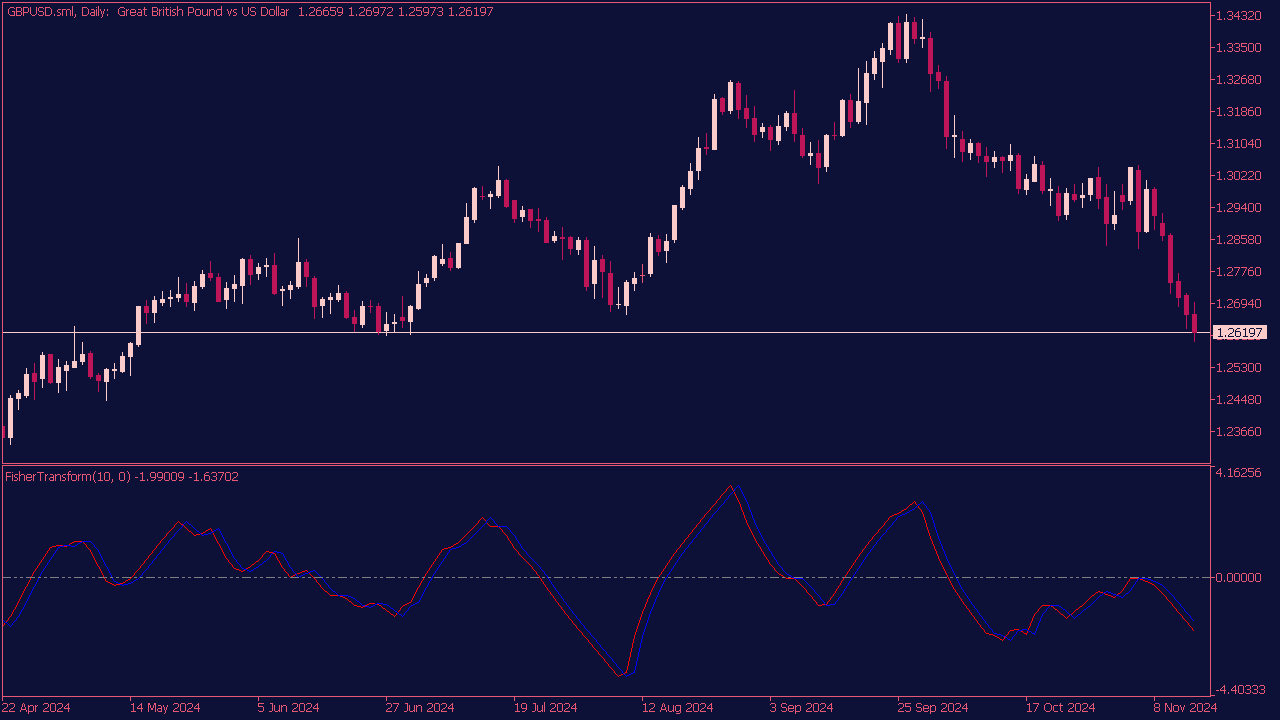Click the current price label 1.26197
Screen dimensions: 1280x720
click(1239, 332)
